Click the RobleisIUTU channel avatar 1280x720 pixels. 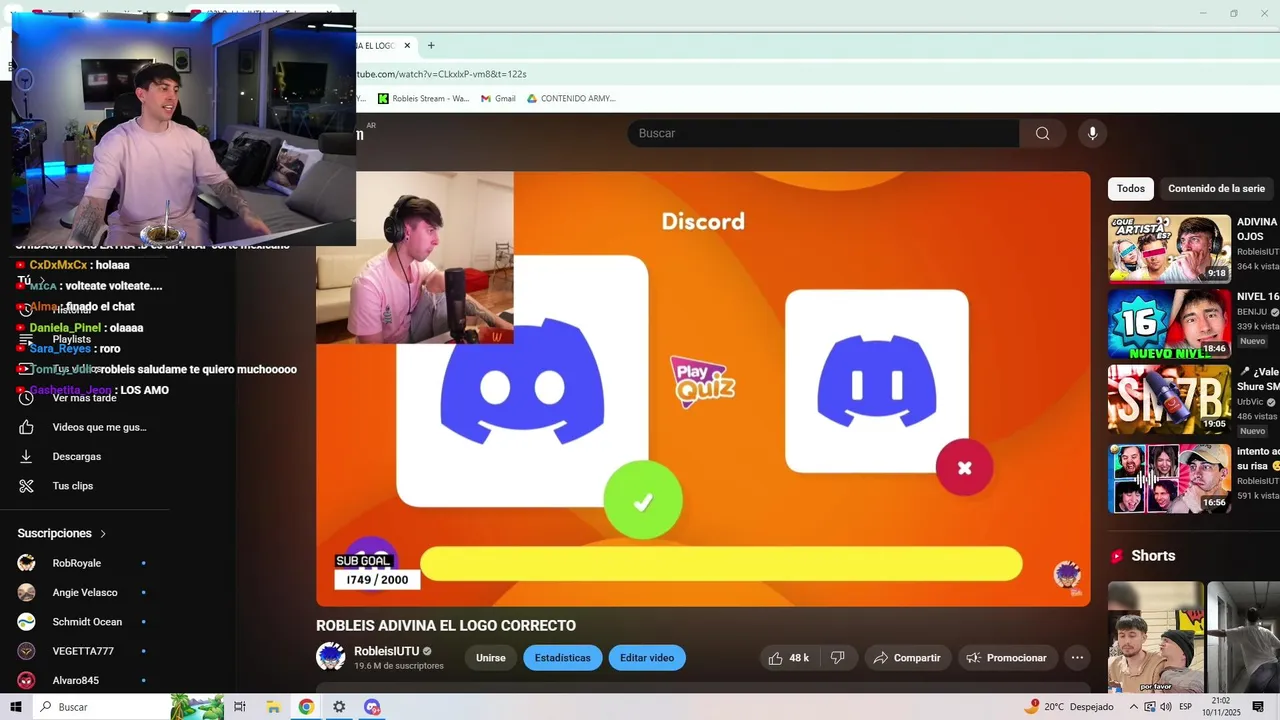point(331,657)
